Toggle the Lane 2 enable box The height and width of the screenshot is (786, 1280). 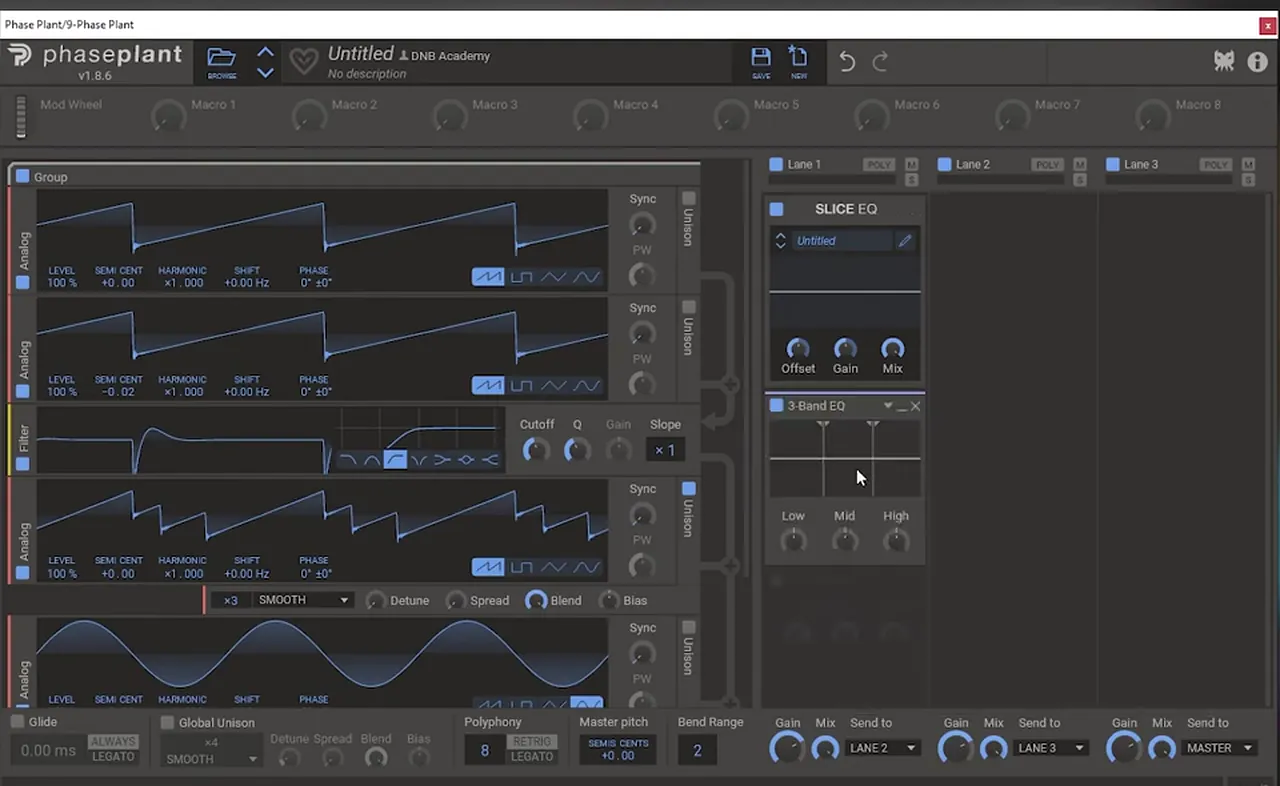[944, 164]
